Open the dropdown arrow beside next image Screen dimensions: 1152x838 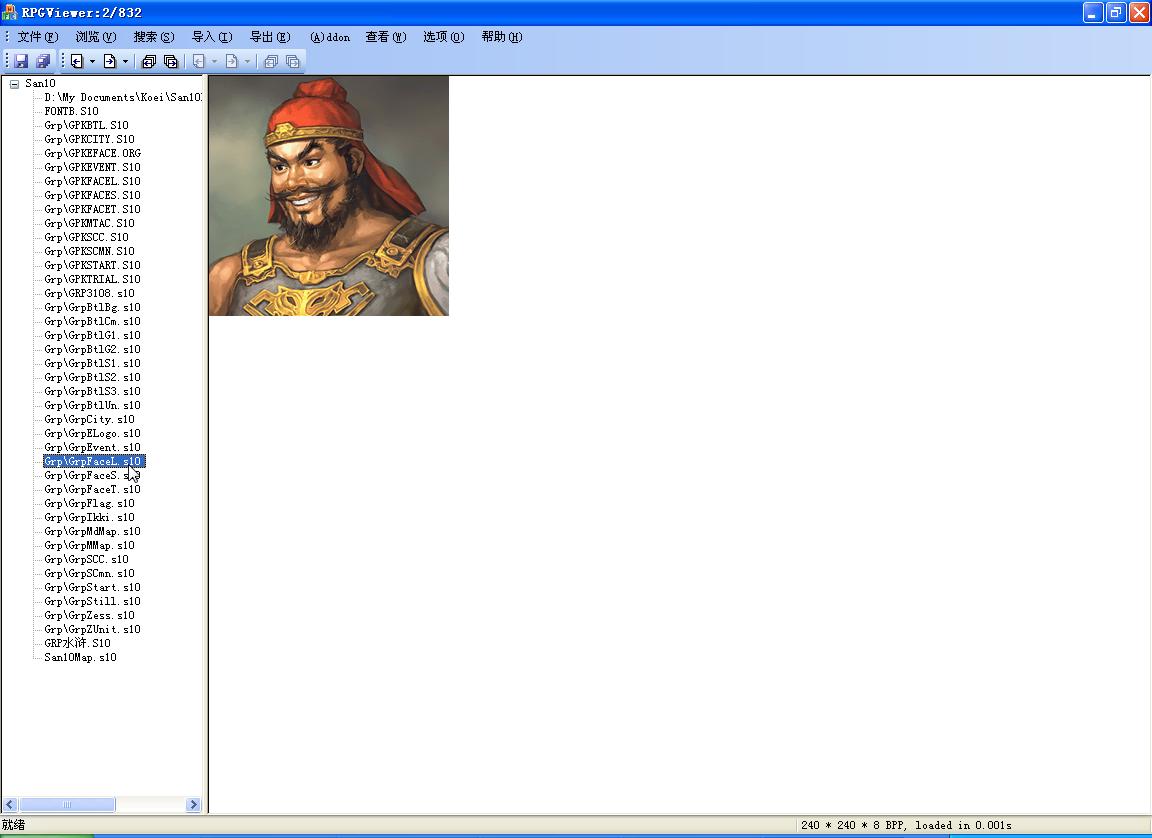click(125, 61)
